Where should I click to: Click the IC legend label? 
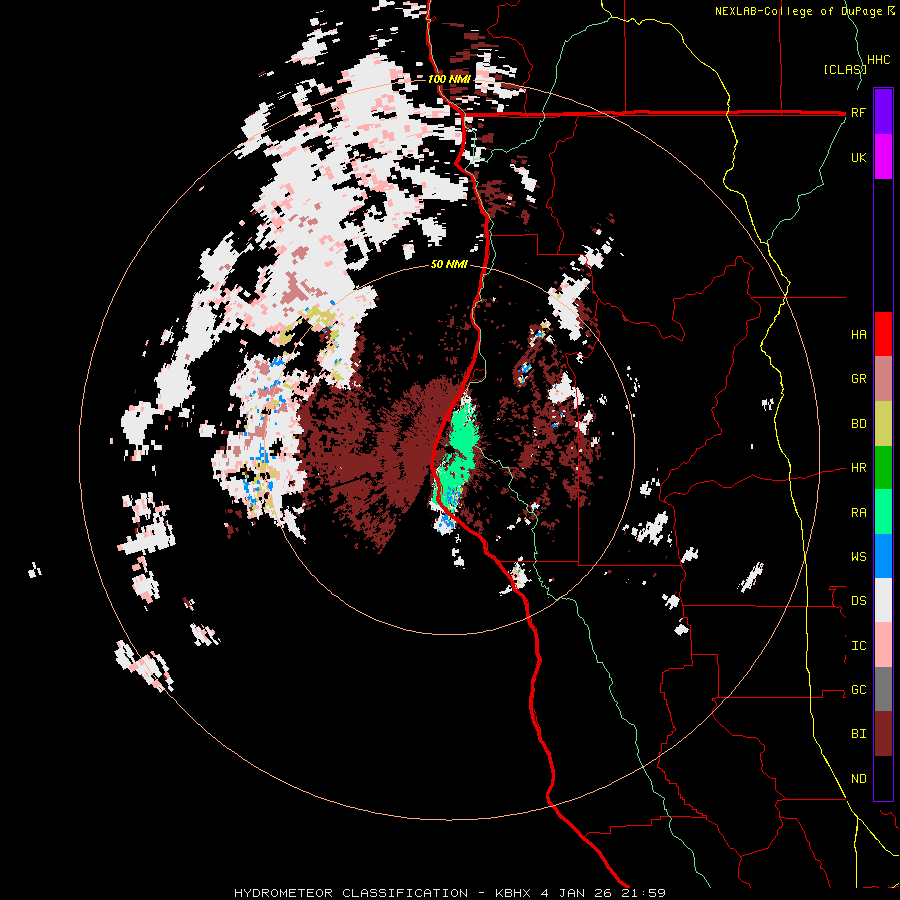pos(858,646)
